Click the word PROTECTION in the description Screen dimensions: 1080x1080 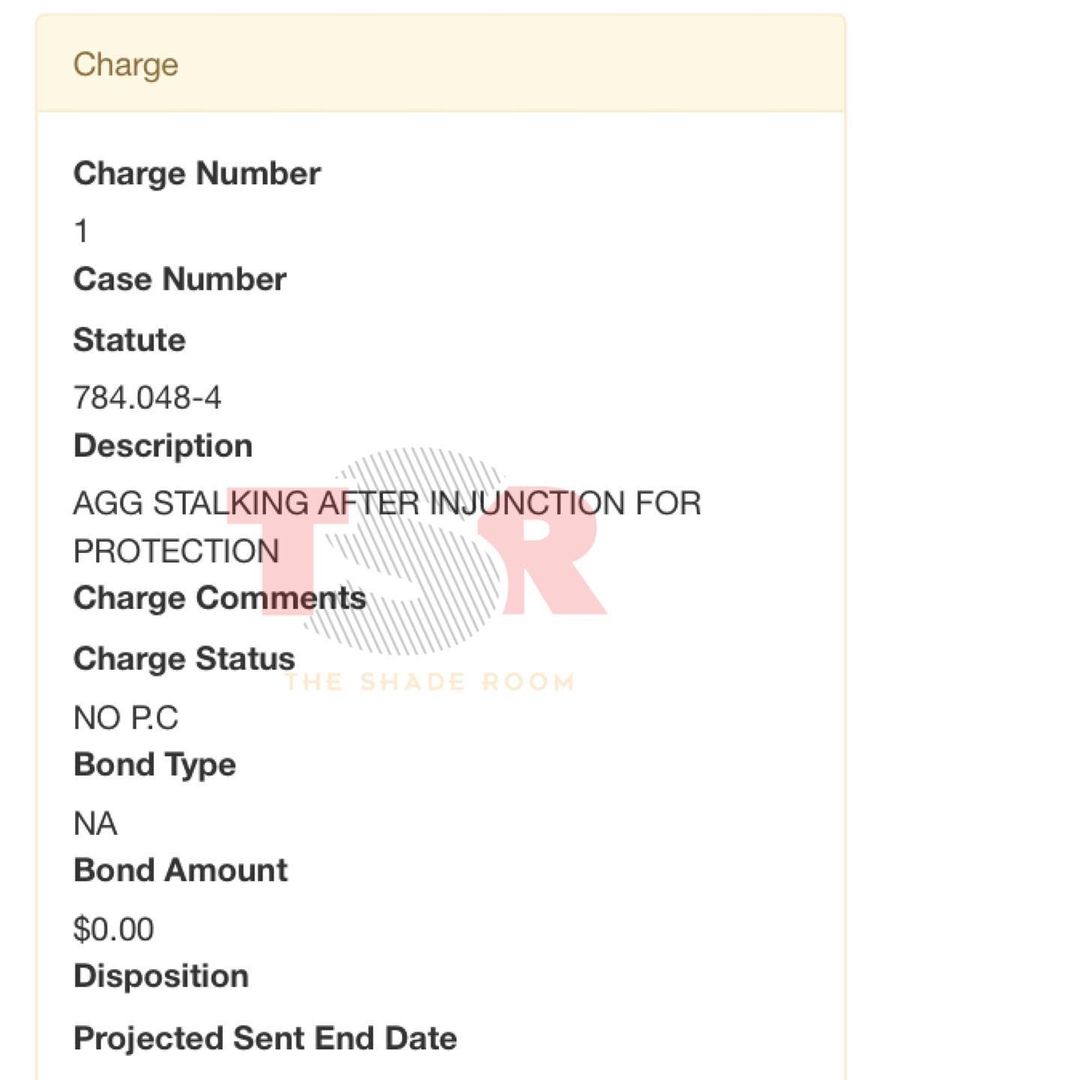point(176,551)
